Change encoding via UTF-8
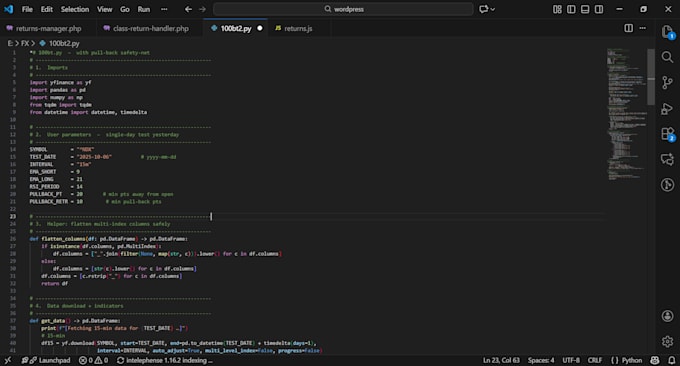Screen dimensions: 680x366 (x=571, y=360)
